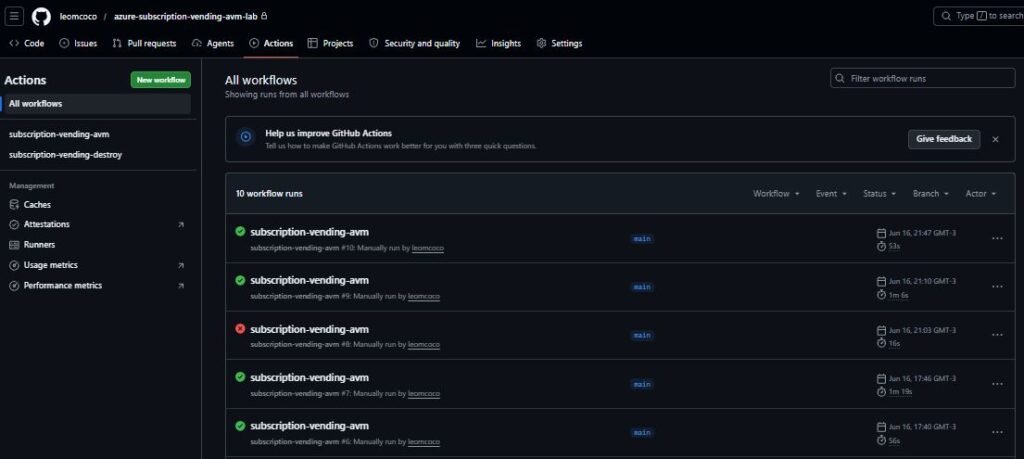Viewport: 1024px width, 459px height.
Task: Click external link arrow beside Performance metrics
Action: coord(181,286)
